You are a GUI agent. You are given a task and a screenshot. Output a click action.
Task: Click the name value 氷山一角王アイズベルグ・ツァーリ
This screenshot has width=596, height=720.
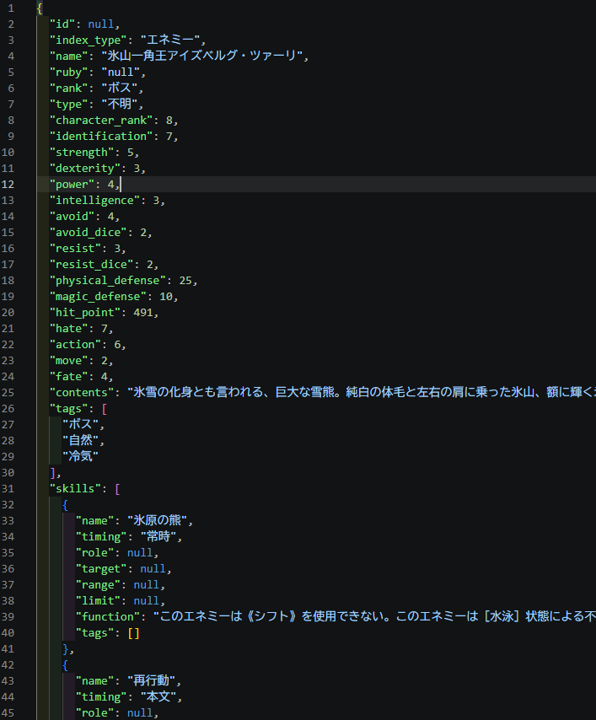tap(202, 56)
